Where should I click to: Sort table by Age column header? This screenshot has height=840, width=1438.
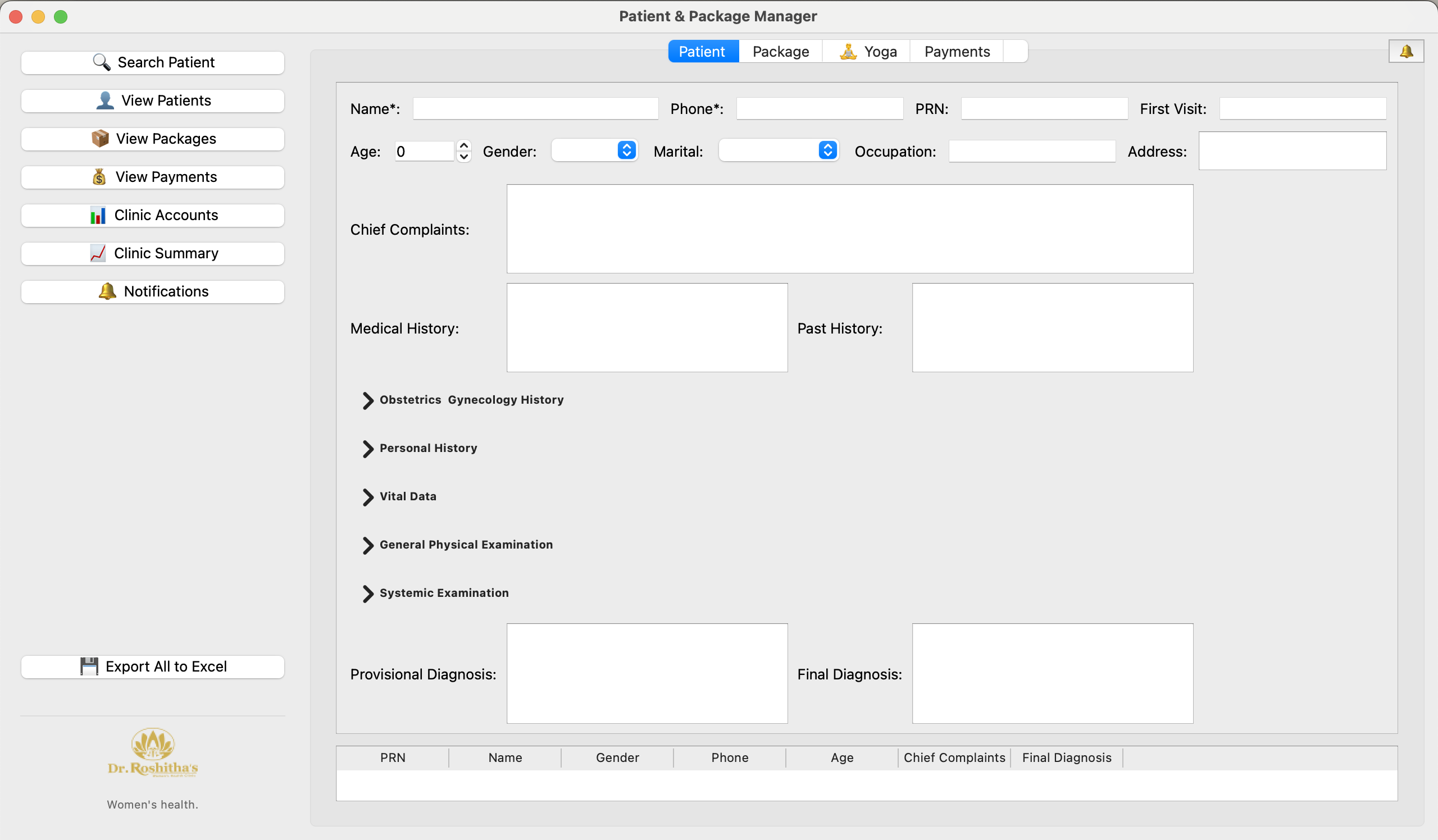coord(842,758)
